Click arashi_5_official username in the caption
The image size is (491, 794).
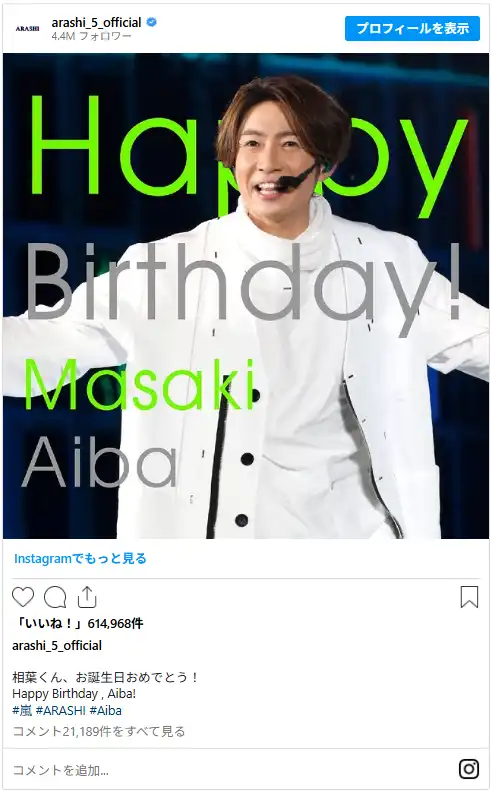(57, 646)
